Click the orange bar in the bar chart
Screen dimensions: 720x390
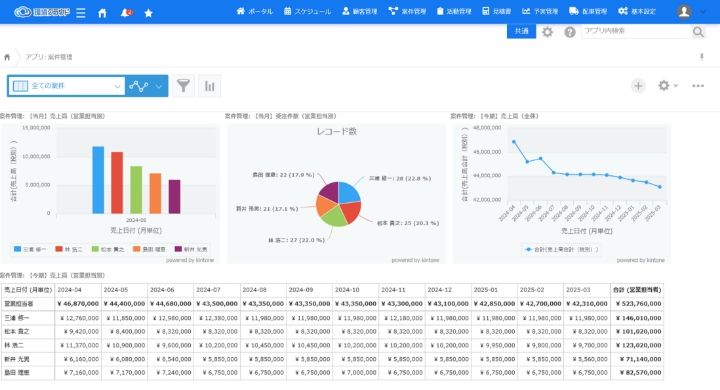155,193
